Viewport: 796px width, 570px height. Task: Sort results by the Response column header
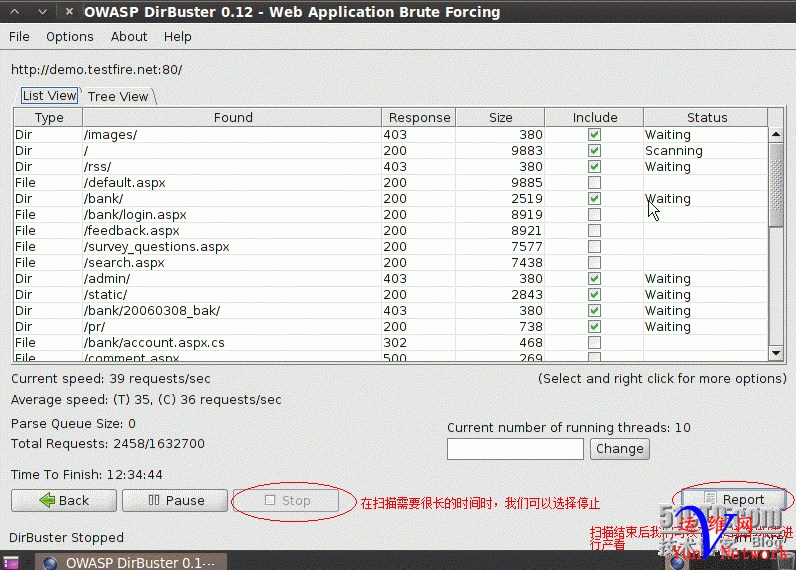tap(419, 117)
